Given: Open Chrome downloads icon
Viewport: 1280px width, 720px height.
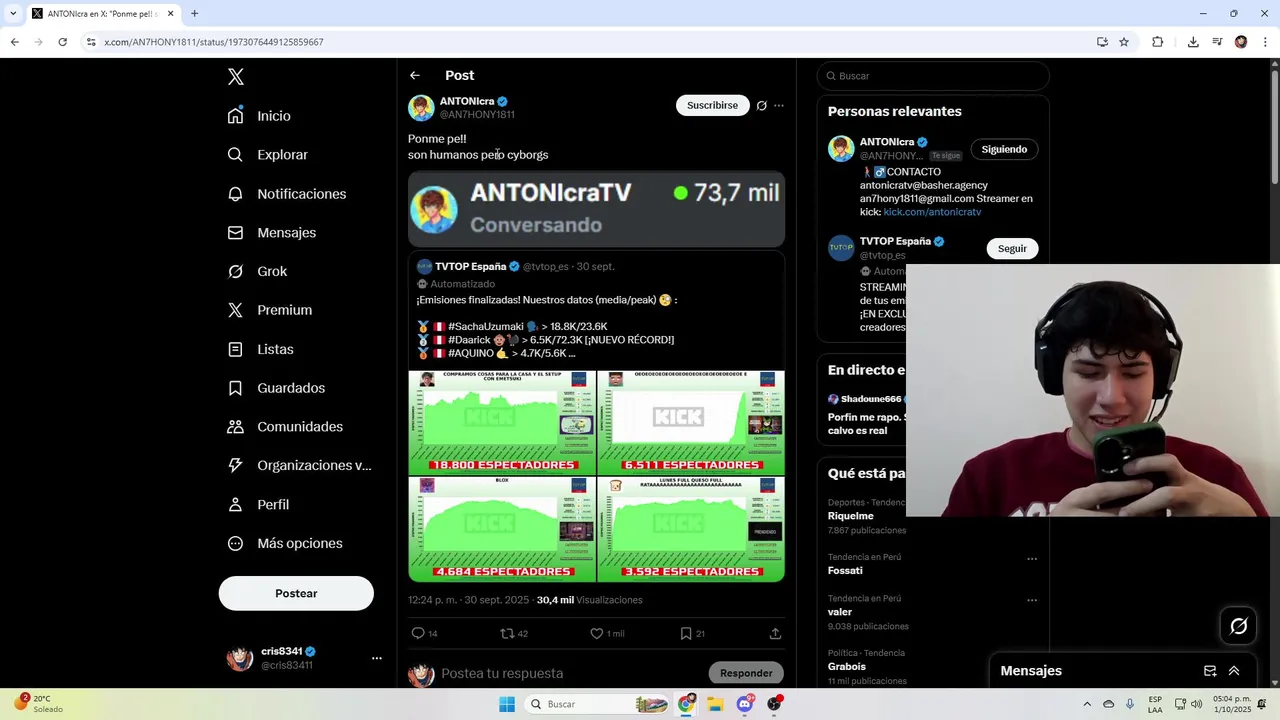Looking at the screenshot, I should pos(1193,42).
